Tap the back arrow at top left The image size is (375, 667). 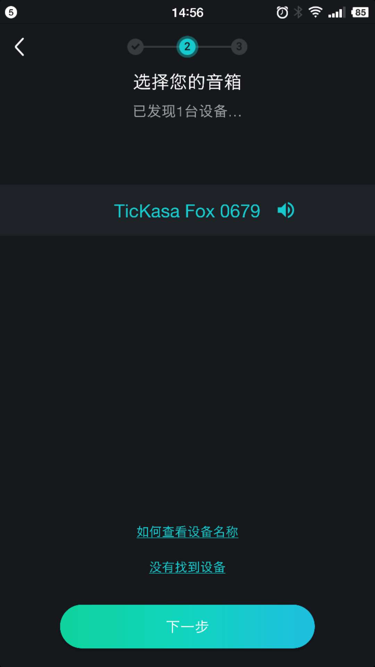click(x=20, y=47)
